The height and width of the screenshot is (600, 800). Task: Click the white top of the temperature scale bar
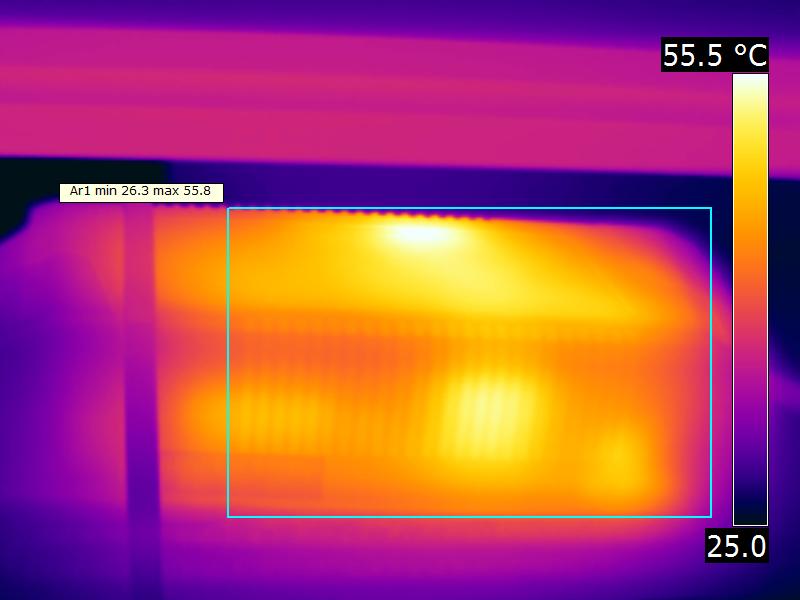pyautogui.click(x=750, y=85)
